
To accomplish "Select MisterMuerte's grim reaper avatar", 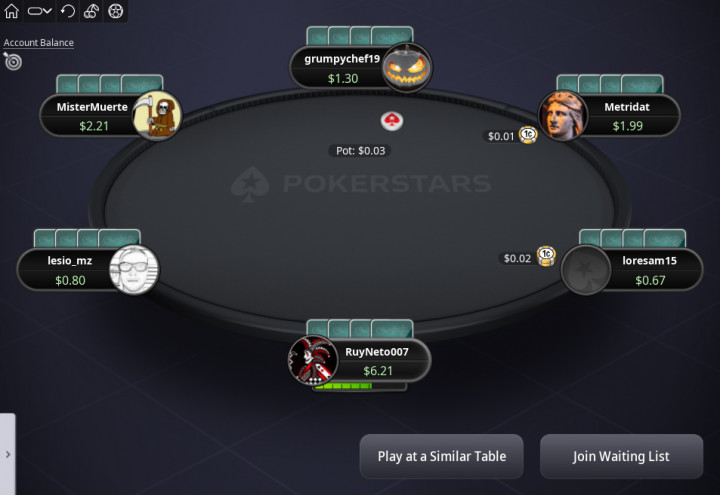I will pyautogui.click(x=157, y=116).
